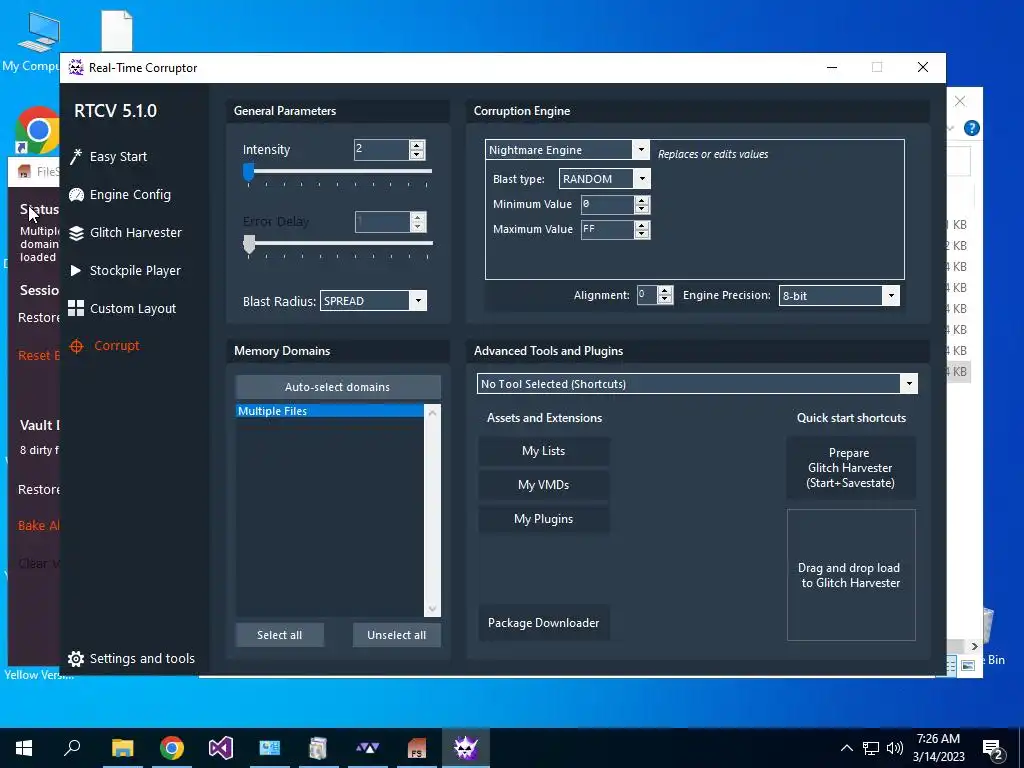Image resolution: width=1024 pixels, height=768 pixels.
Task: Open the No Tool Selected dropdown
Action: point(908,384)
